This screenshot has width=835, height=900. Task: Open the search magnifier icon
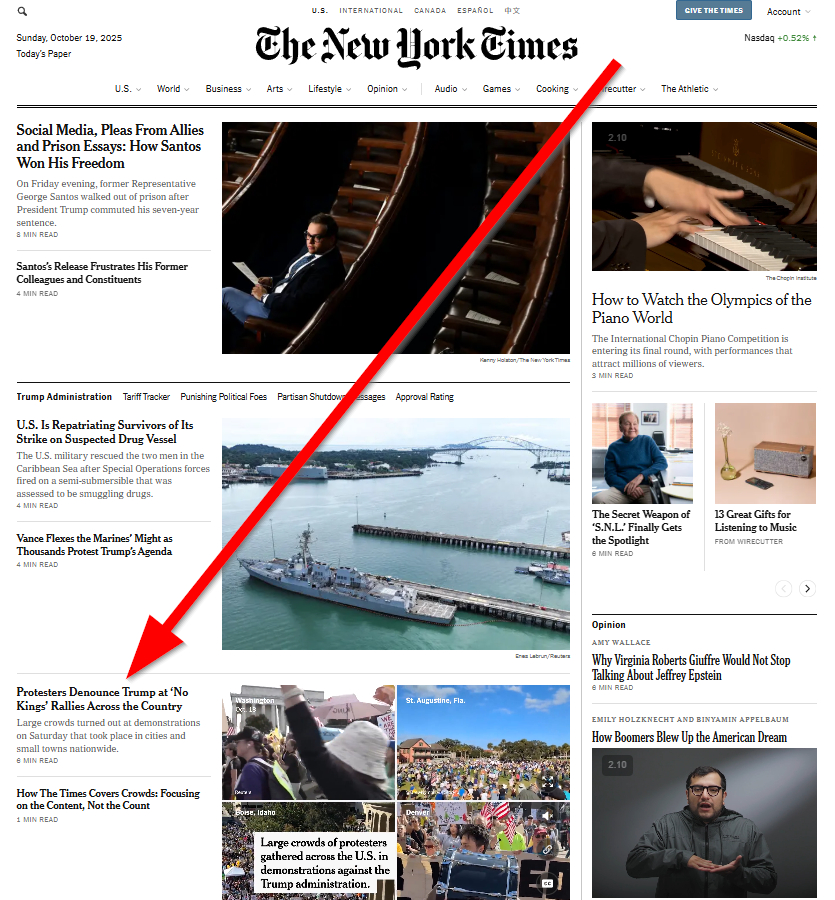[22, 11]
